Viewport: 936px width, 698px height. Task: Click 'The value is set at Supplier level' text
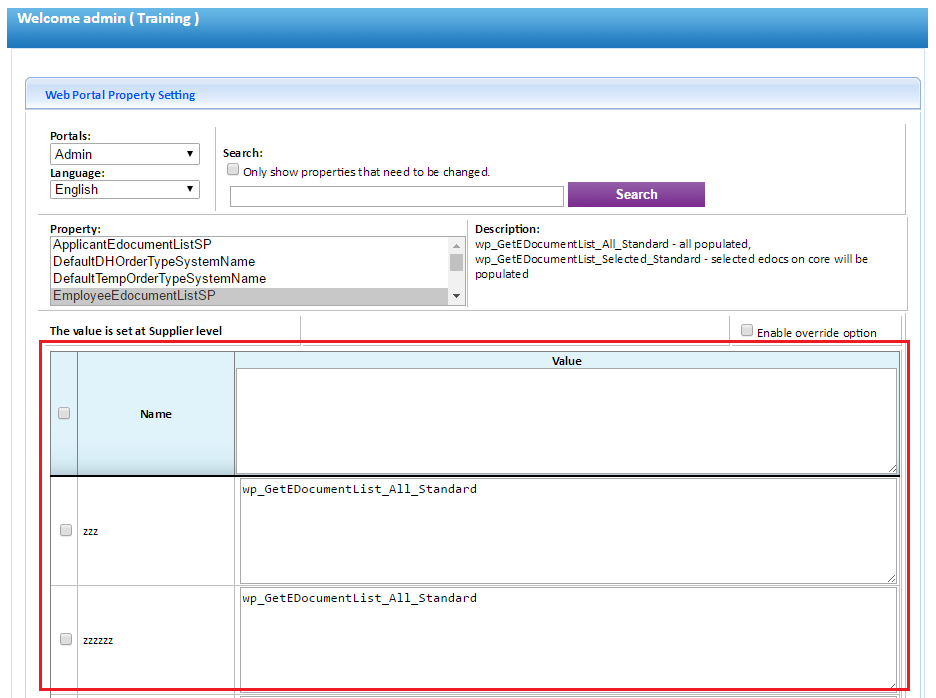[136, 331]
